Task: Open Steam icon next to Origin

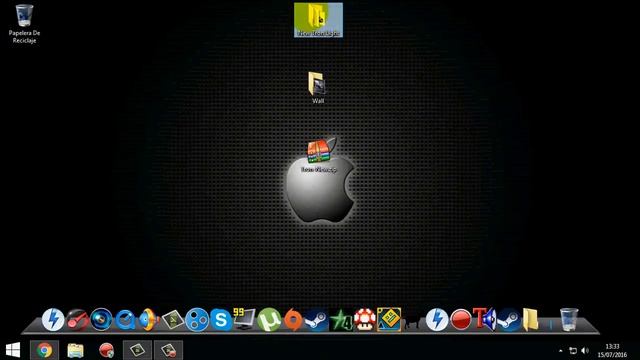Action: [316, 320]
